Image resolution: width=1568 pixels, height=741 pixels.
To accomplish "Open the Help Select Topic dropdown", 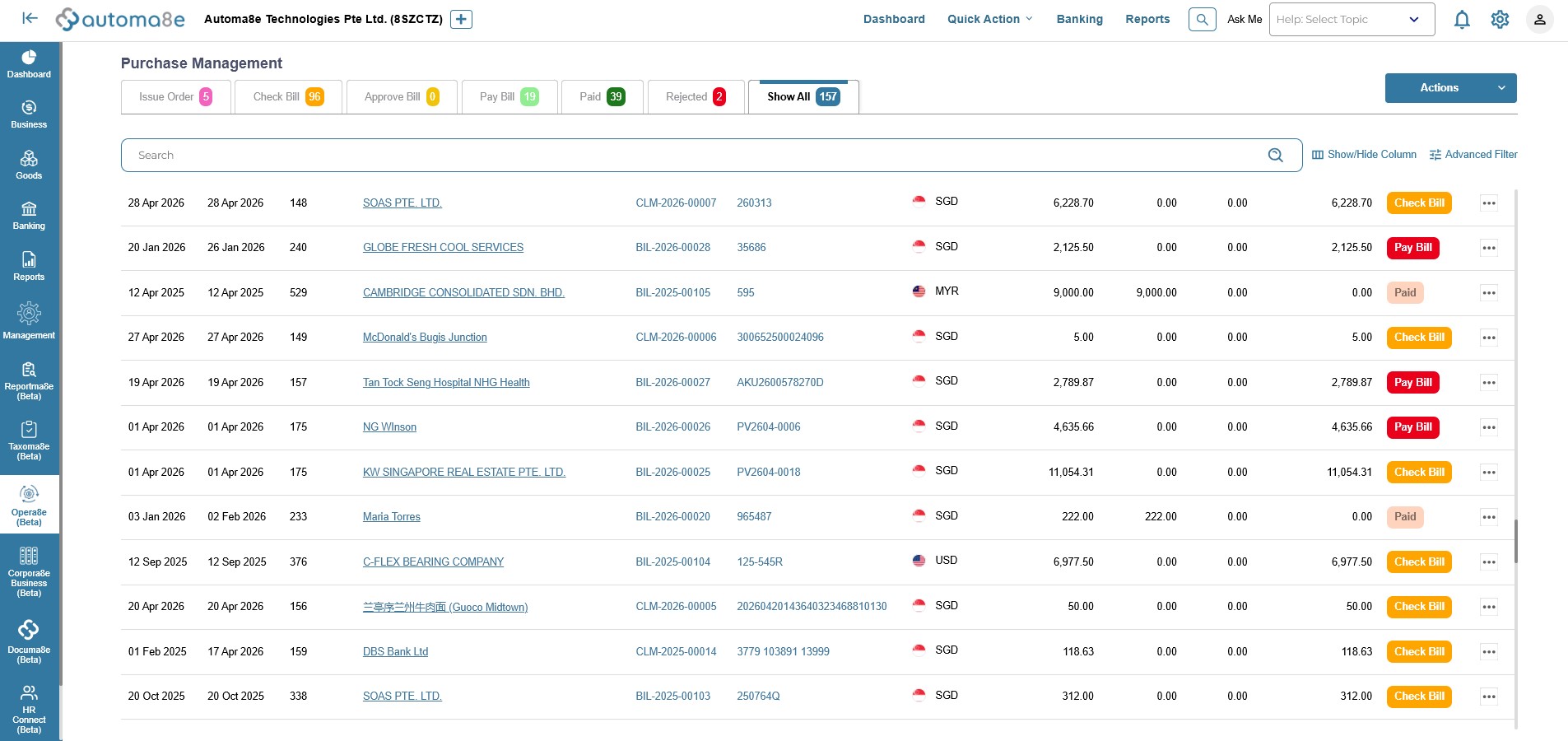I will [1352, 19].
